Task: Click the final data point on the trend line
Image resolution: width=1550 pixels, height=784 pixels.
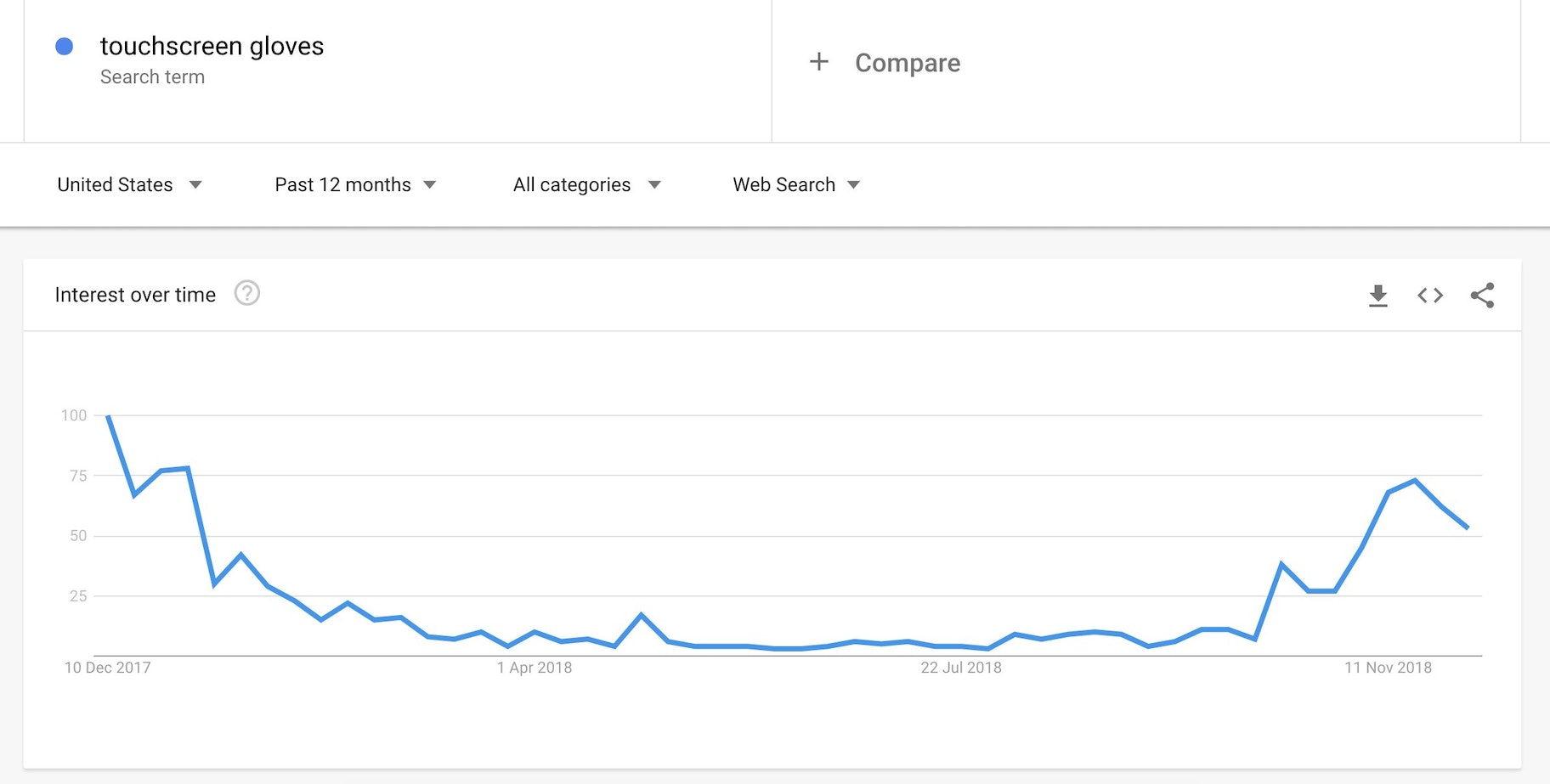Action: 1468,527
